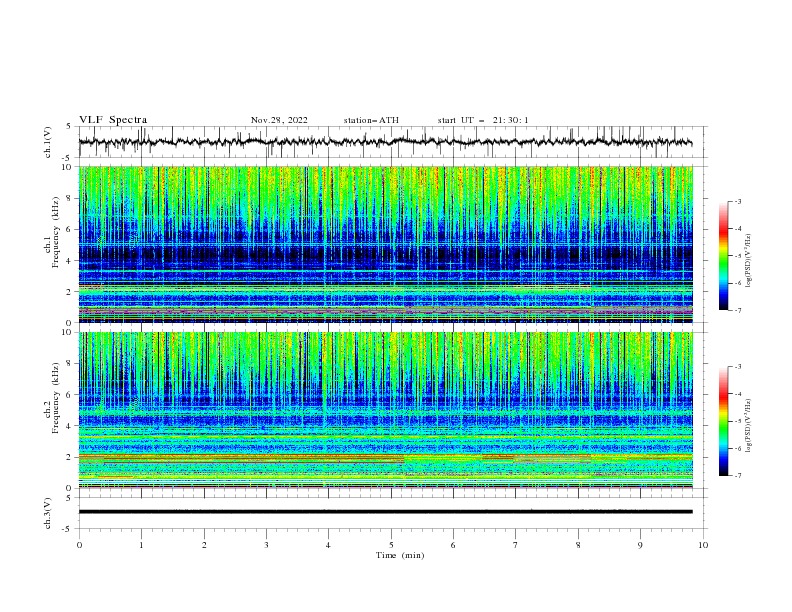
Task: Click time axis tick "9" at bottom
Action: [x=640, y=545]
